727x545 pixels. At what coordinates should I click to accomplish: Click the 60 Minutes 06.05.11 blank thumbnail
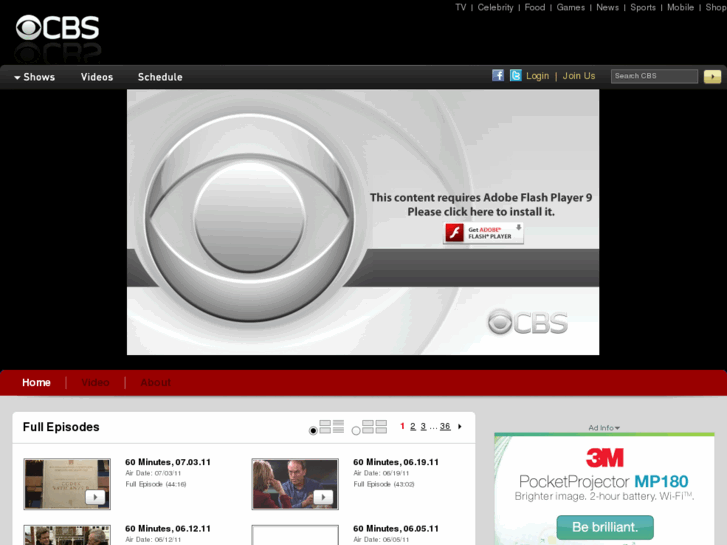295,535
